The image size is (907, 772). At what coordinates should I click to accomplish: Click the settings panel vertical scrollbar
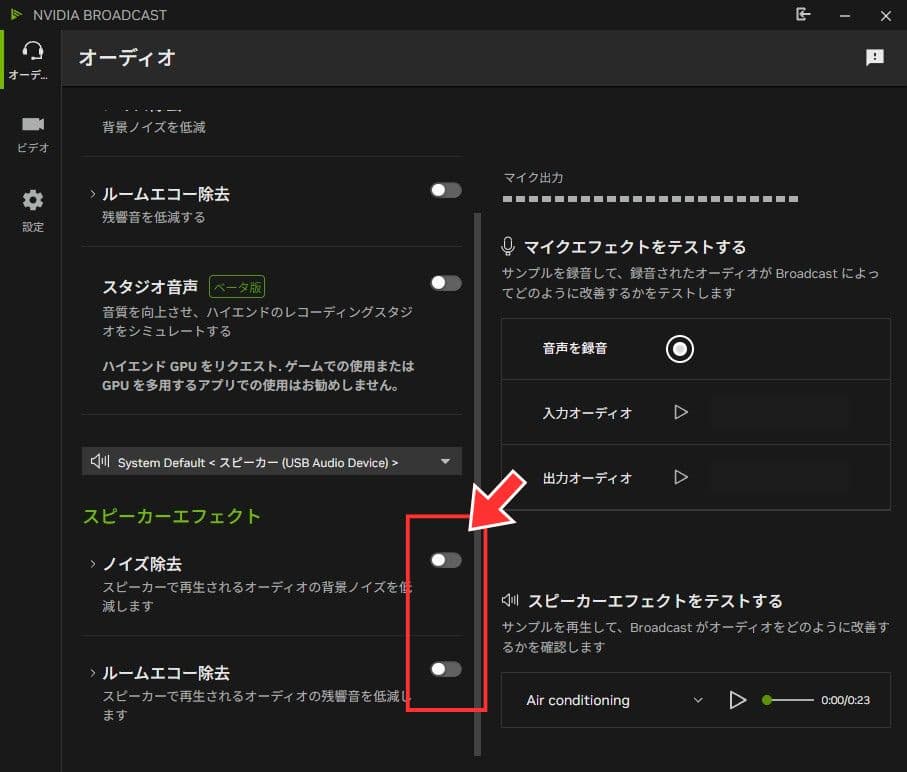477,484
